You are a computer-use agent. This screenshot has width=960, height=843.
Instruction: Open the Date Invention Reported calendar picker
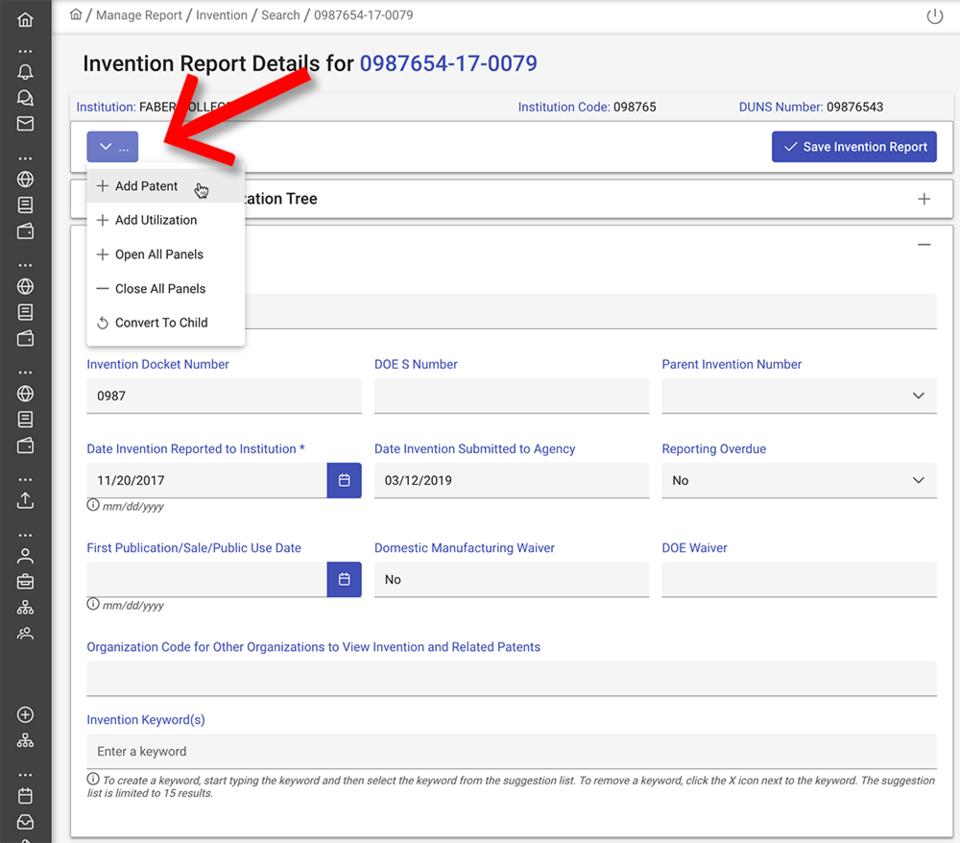(344, 480)
